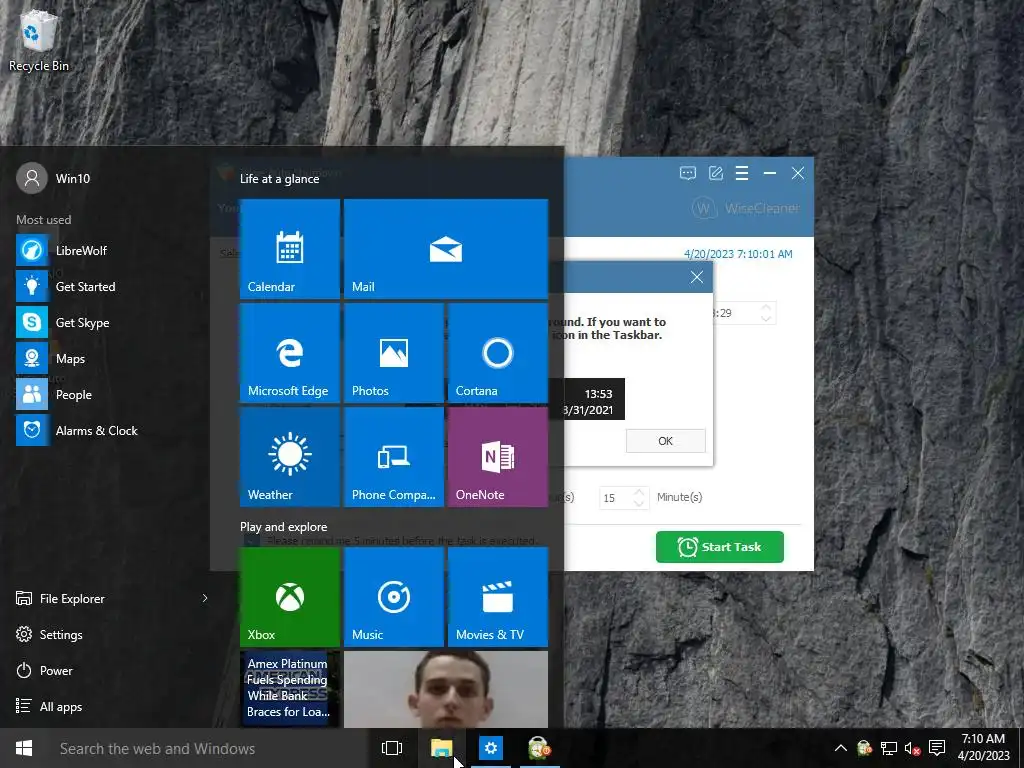
Task: Click Wise Auto Shutdown tray icon
Action: (865, 748)
